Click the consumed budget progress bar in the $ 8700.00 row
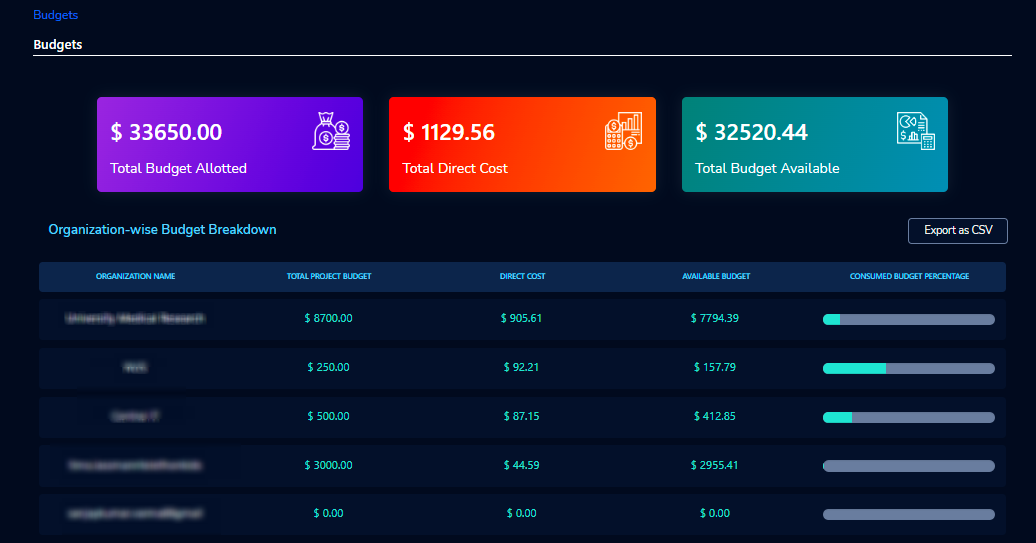 coord(908,320)
